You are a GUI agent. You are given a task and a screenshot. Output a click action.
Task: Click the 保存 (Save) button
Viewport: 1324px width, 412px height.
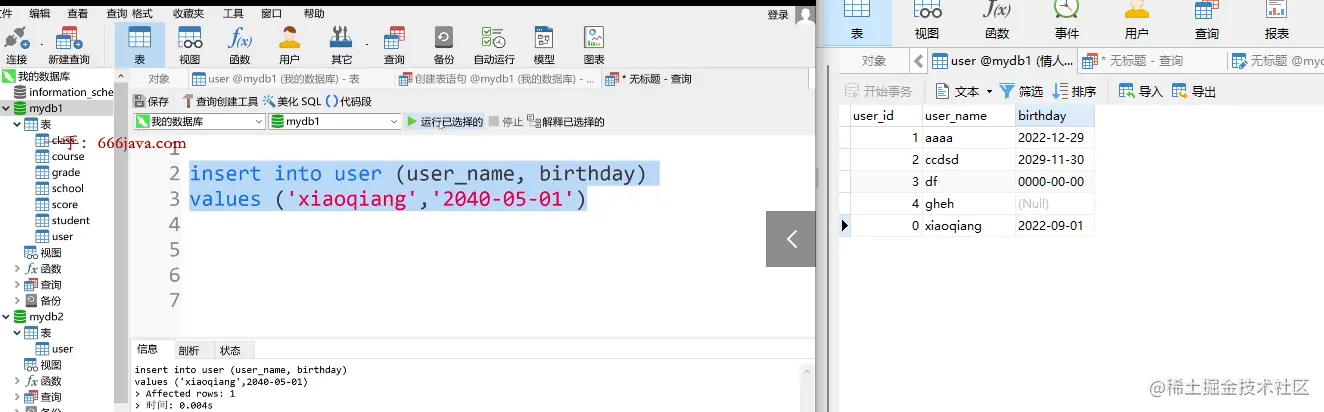[x=152, y=101]
